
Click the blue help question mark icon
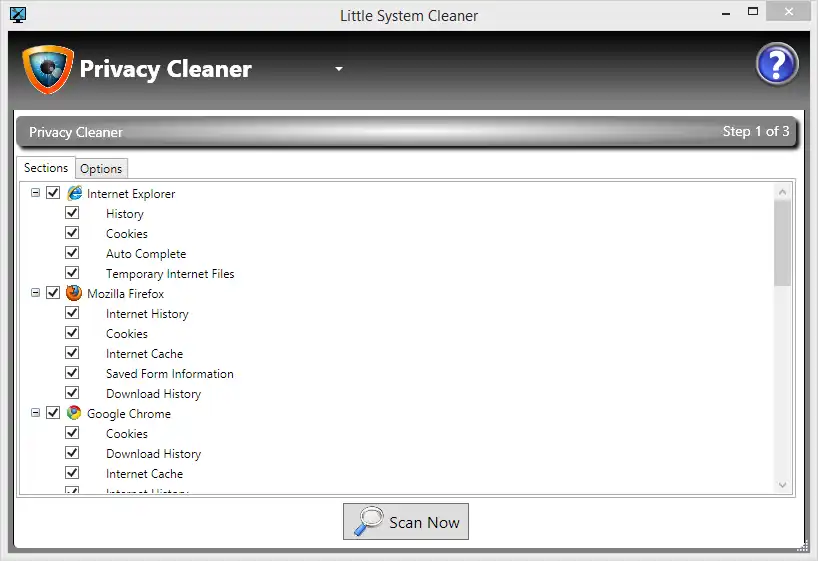pyautogui.click(x=777, y=64)
